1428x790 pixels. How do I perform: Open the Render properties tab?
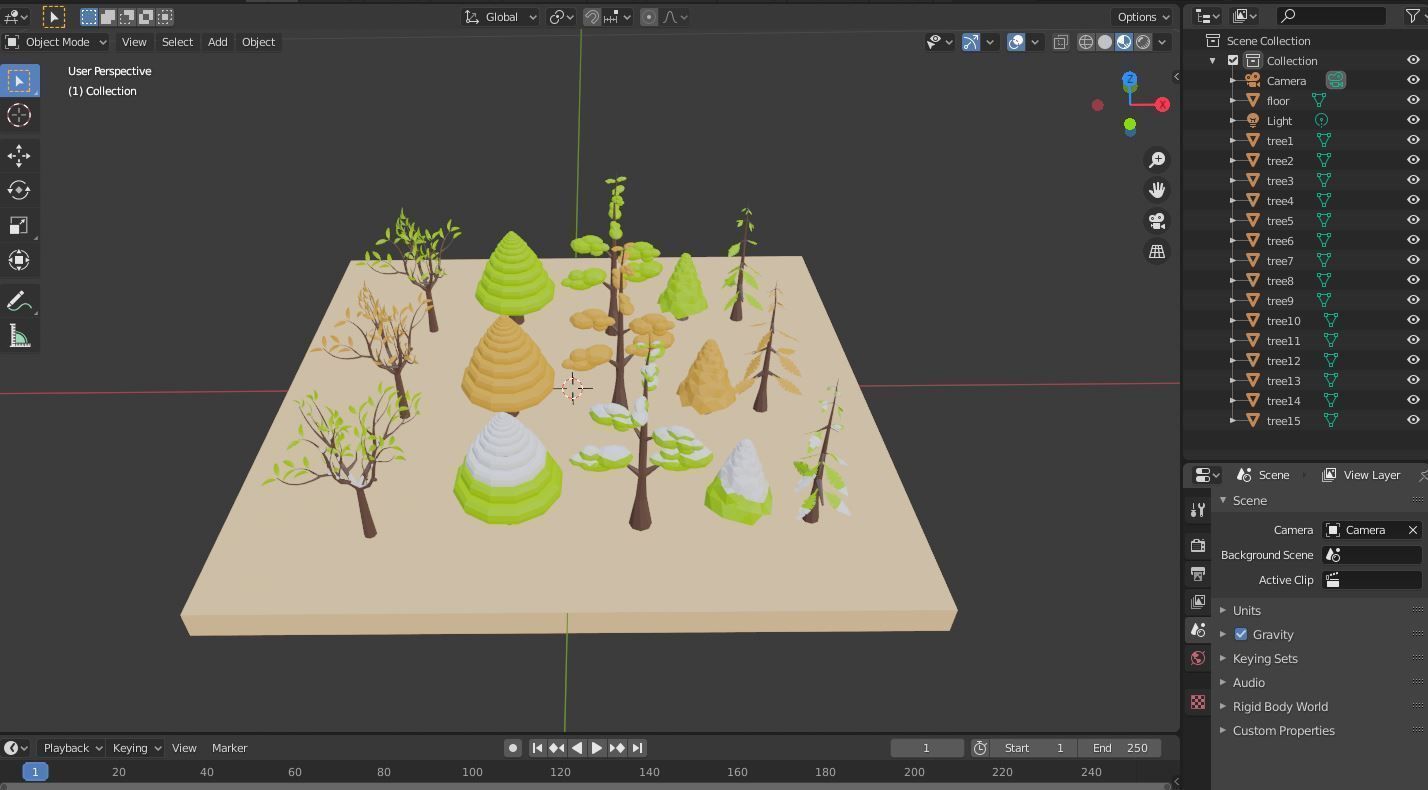point(1198,545)
